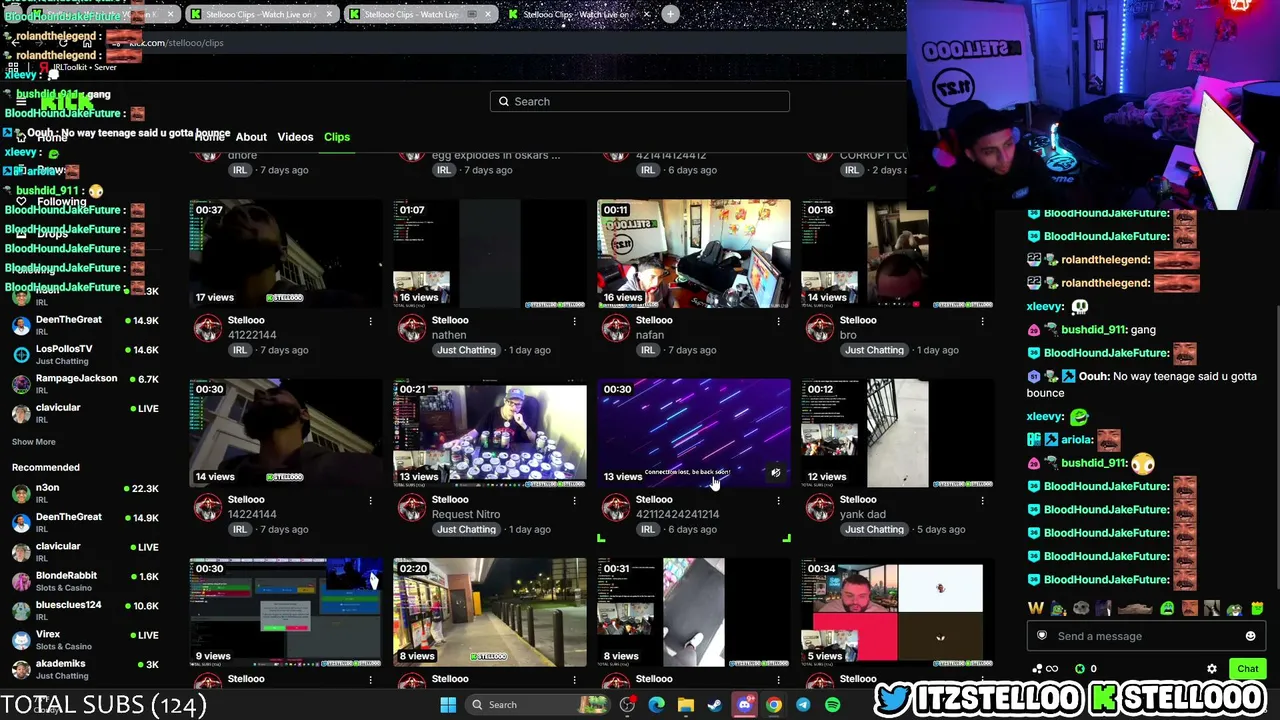Play the 00:37 clip thumbnail with 17 views
This screenshot has width=1280, height=720.
tap(286, 254)
